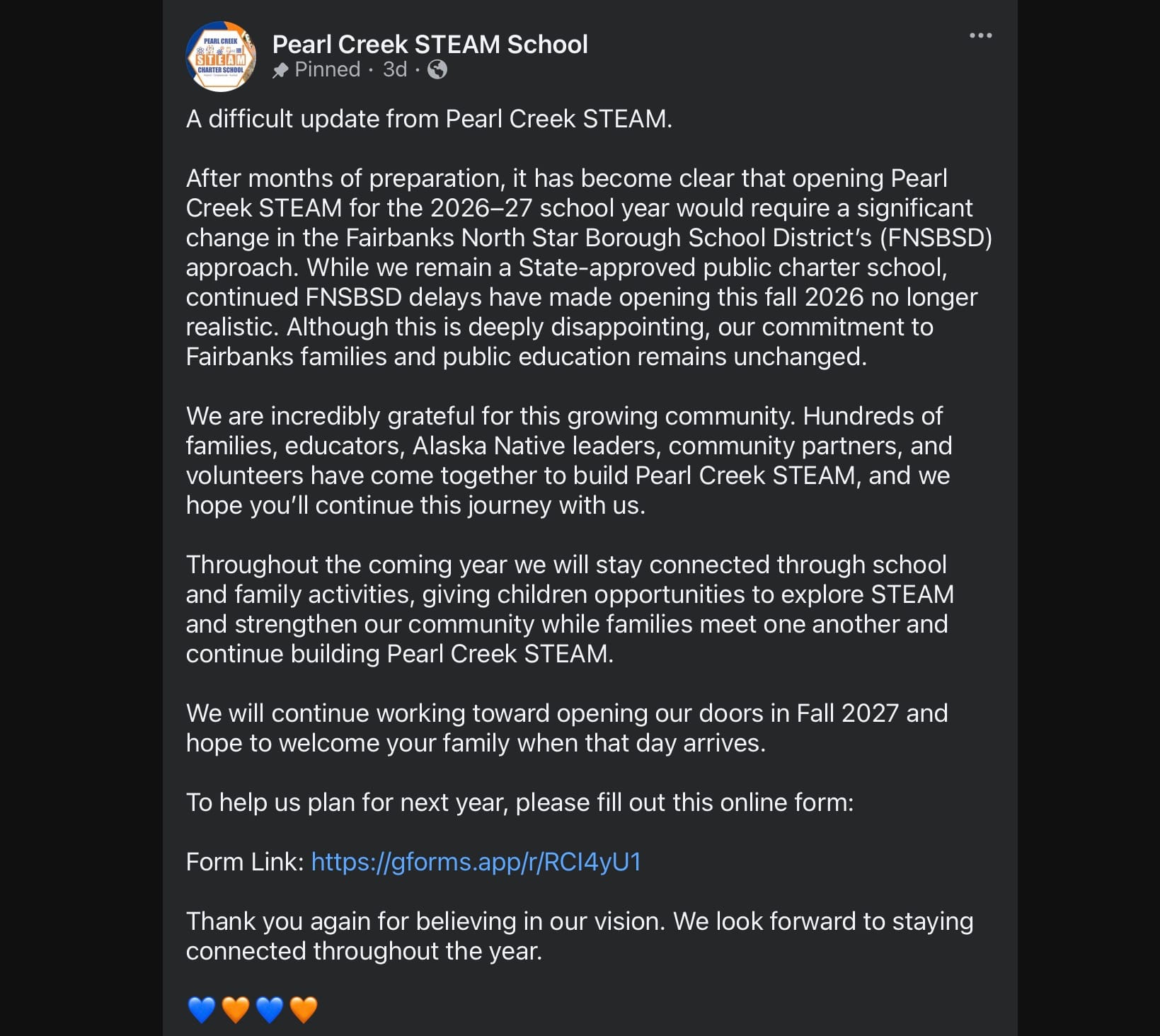Click the 'Form Link:' label text
Viewport: 1160px width, 1036px height.
pos(245,861)
